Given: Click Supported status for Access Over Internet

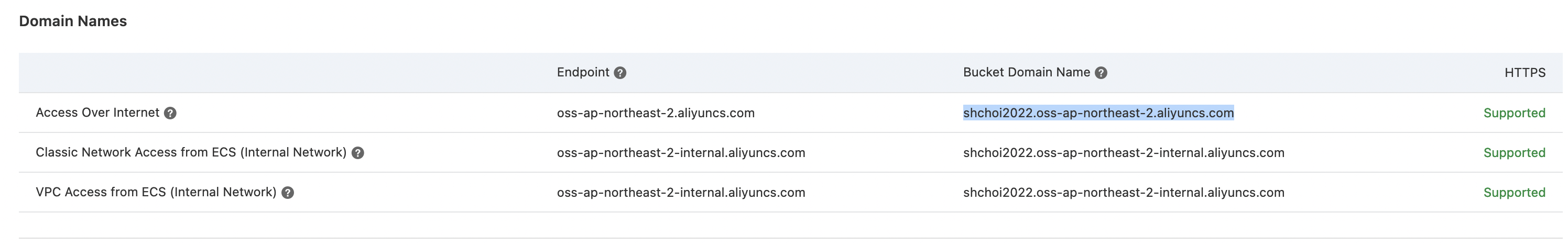Looking at the screenshot, I should tap(1514, 113).
